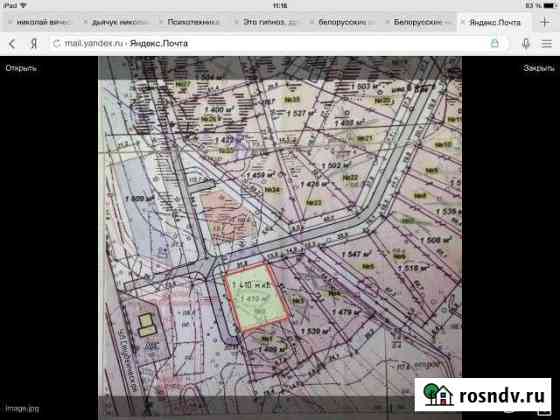Close the Яндекс.Почта tab with its x
The image size is (560, 420).
click(462, 22)
